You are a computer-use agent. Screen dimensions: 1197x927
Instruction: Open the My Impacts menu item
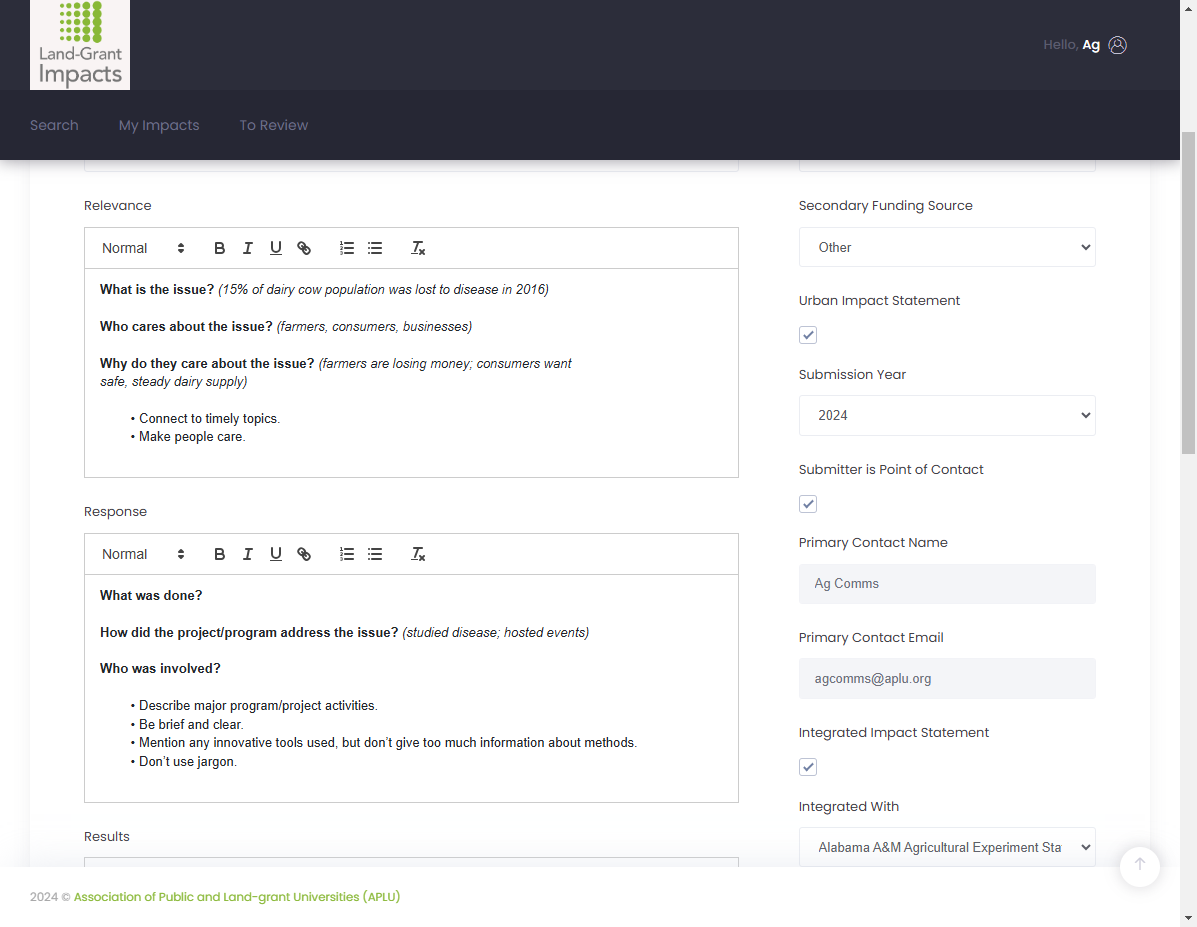pos(159,125)
